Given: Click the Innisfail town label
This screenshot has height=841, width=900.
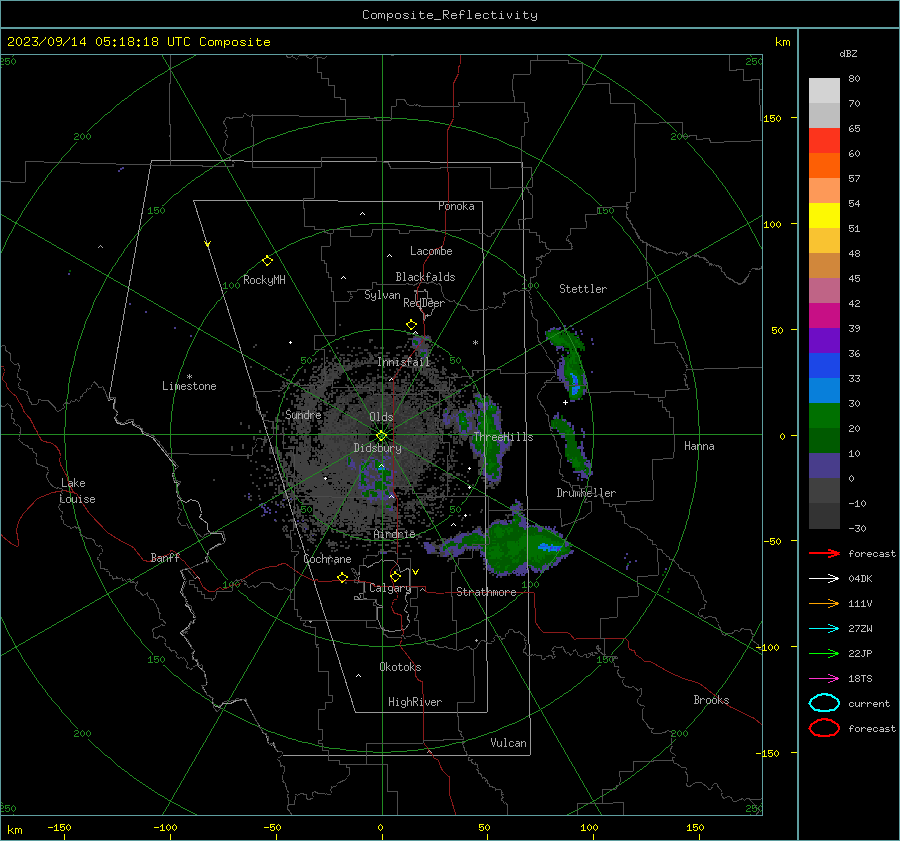Looking at the screenshot, I should pos(403,362).
